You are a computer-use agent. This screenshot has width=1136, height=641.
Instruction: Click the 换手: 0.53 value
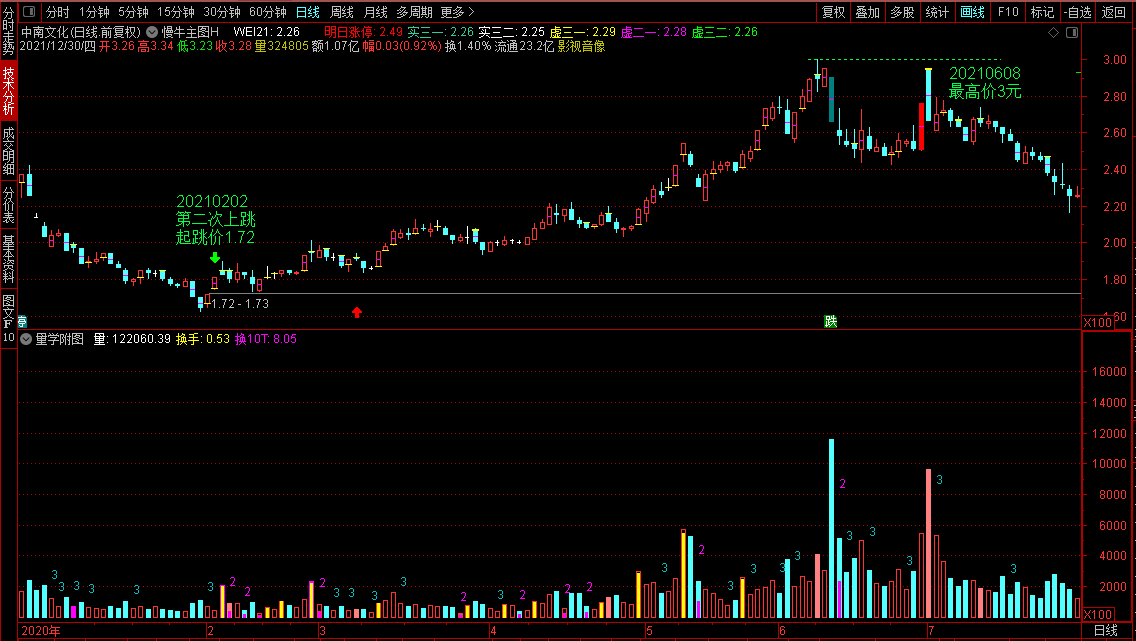tap(203, 339)
